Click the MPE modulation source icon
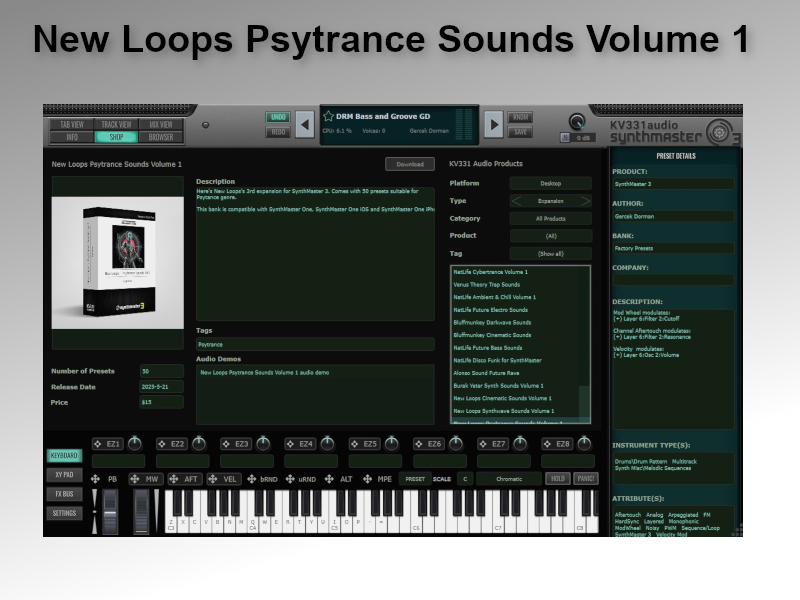 [367, 479]
